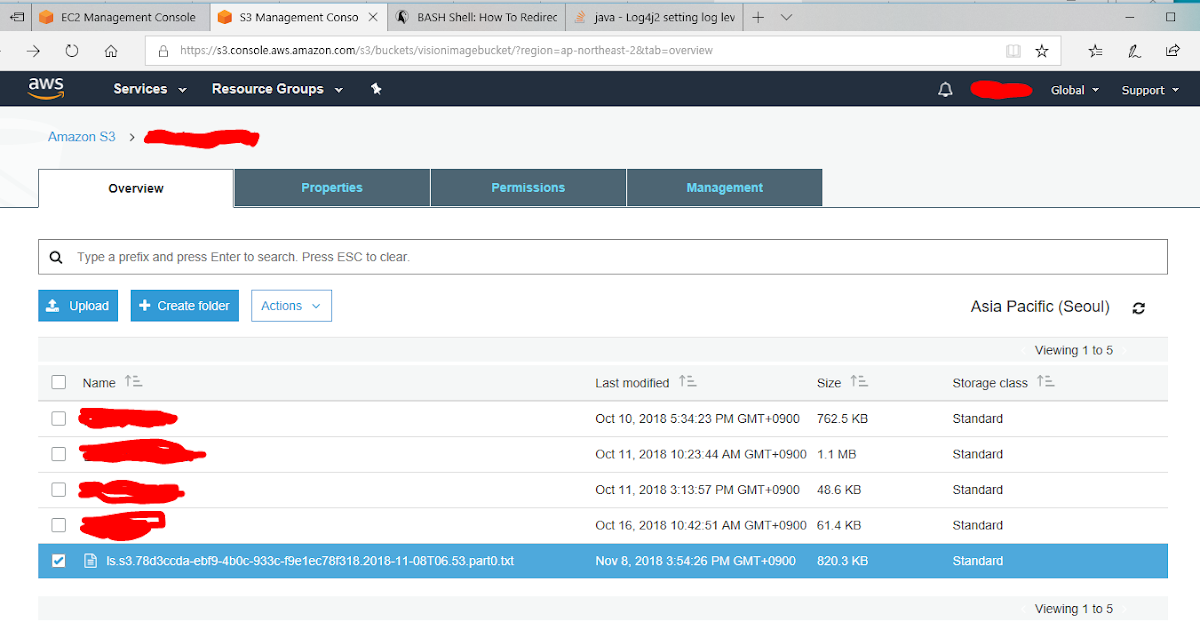Screen dimensions: 1200x630
Task: Open the Actions dropdown
Action: pyautogui.click(x=291, y=305)
